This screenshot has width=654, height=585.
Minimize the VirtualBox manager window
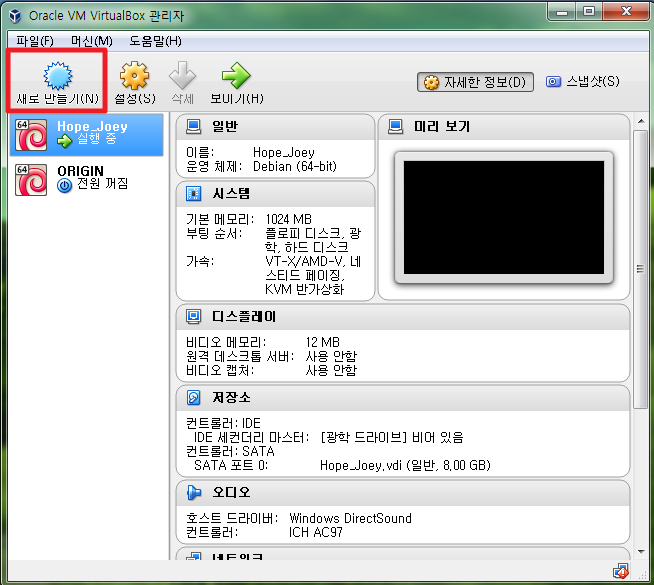click(562, 11)
